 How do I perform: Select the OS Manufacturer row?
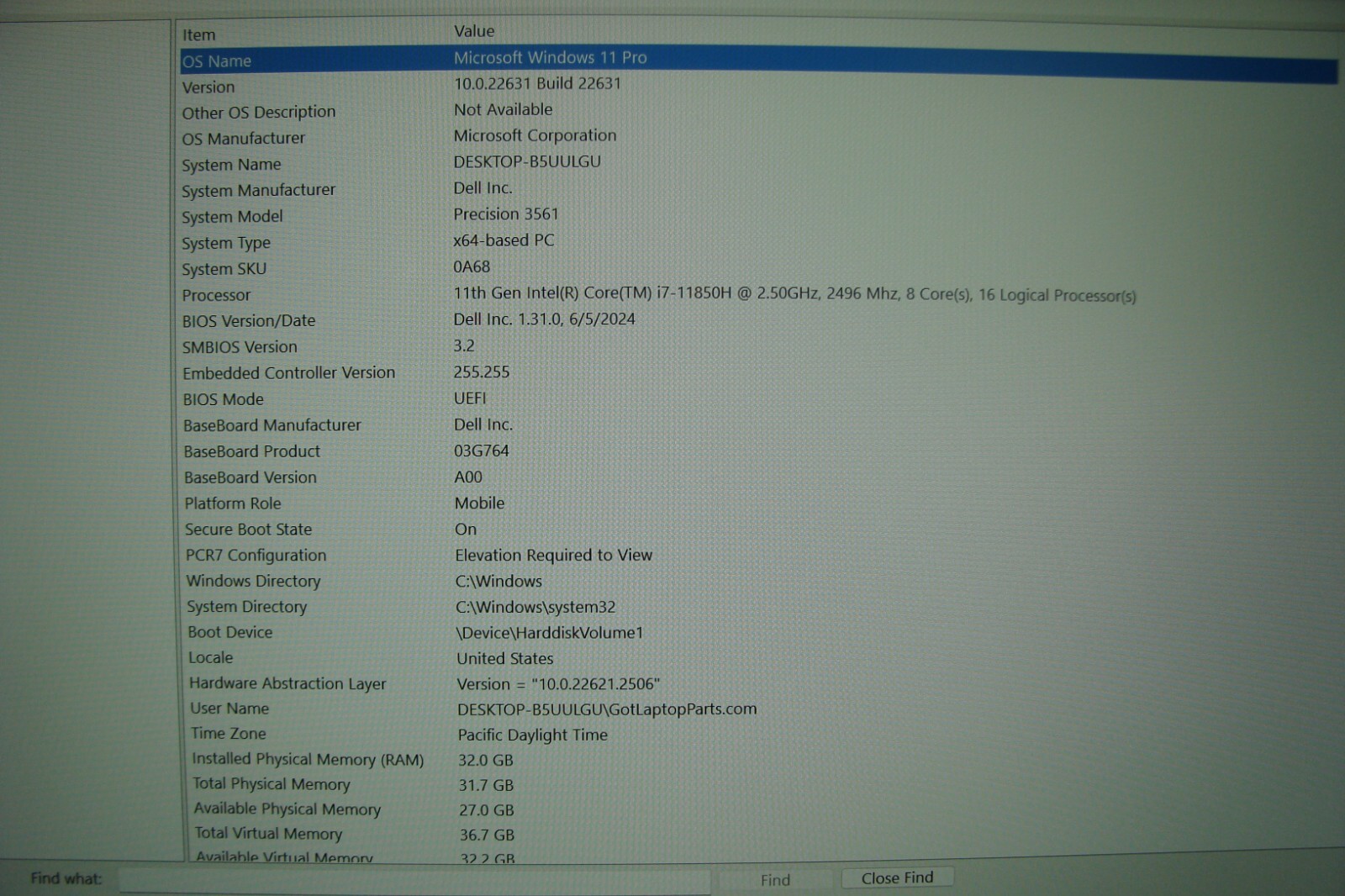click(x=243, y=139)
